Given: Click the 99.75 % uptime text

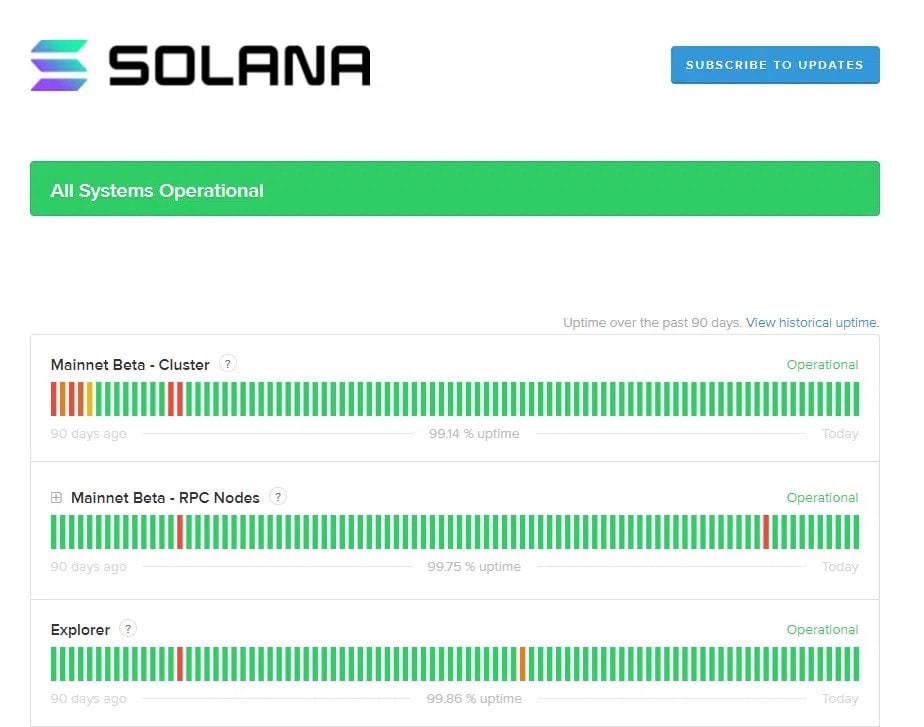Looking at the screenshot, I should pyautogui.click(x=474, y=567).
